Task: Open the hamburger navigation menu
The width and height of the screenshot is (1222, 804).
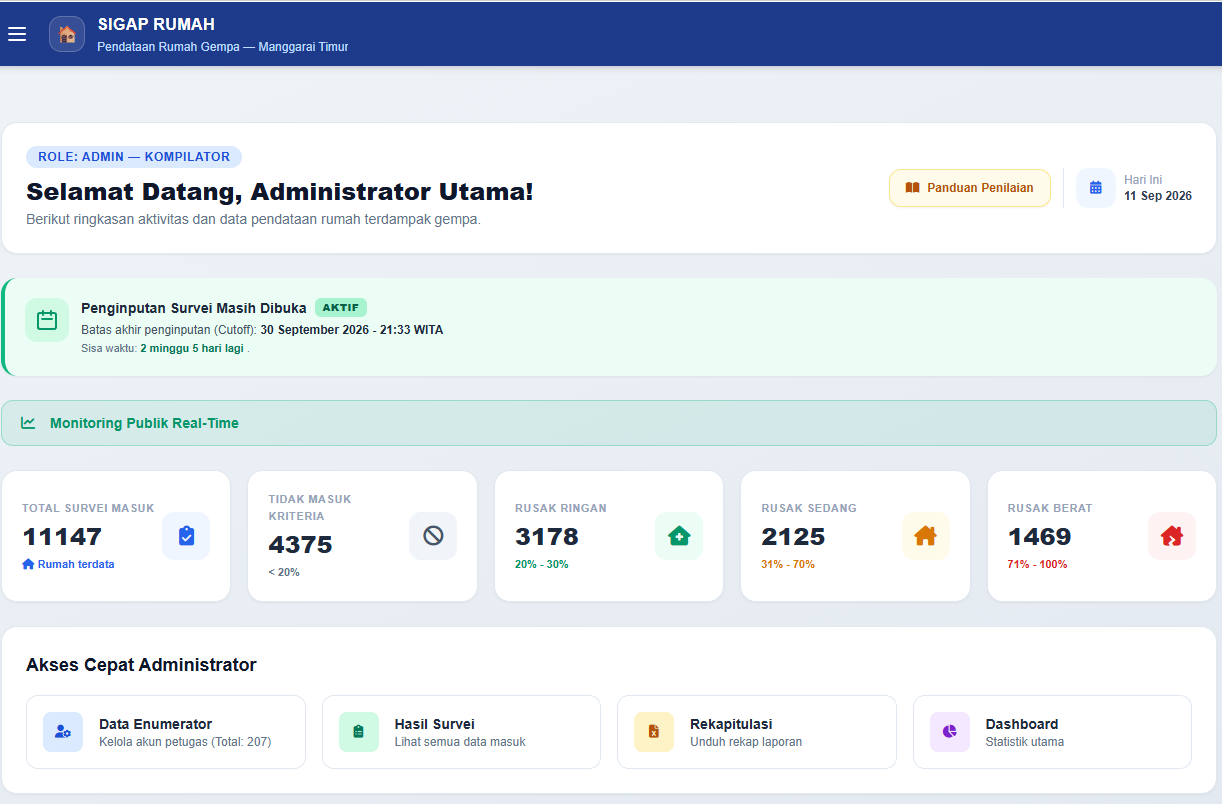Action: 17,34
